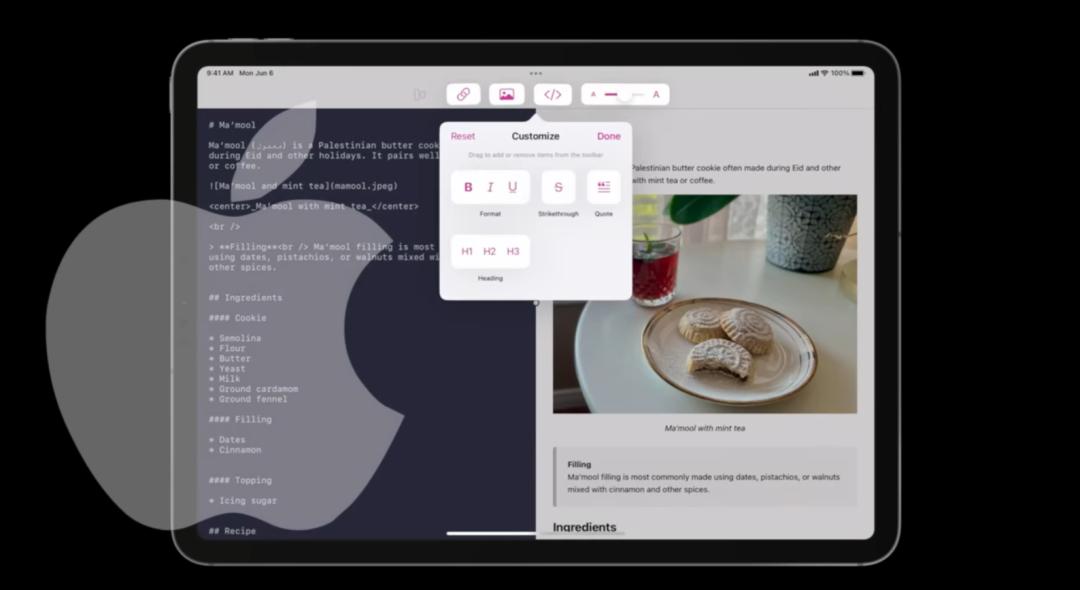
Task: Open the three-dot multitasking menu at top
Action: [536, 73]
